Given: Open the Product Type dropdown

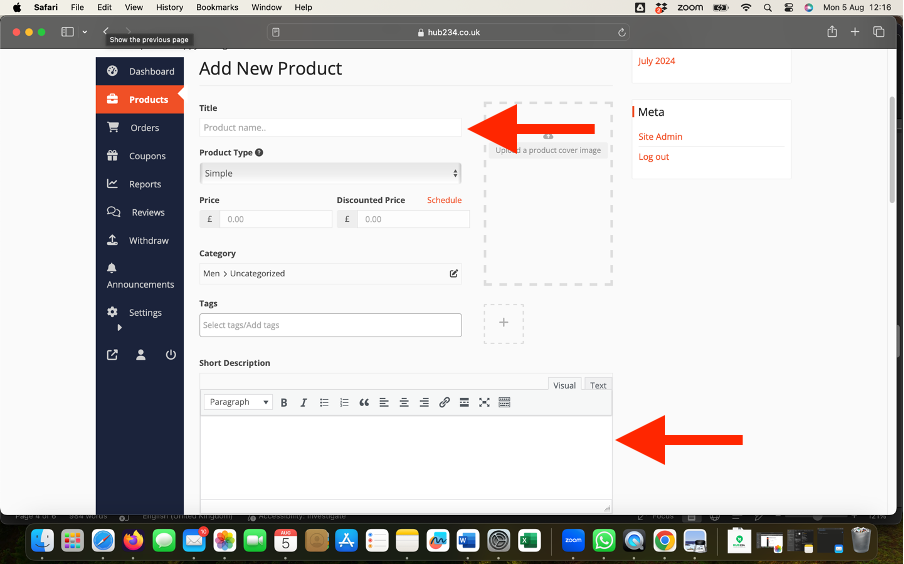Looking at the screenshot, I should pyautogui.click(x=330, y=173).
